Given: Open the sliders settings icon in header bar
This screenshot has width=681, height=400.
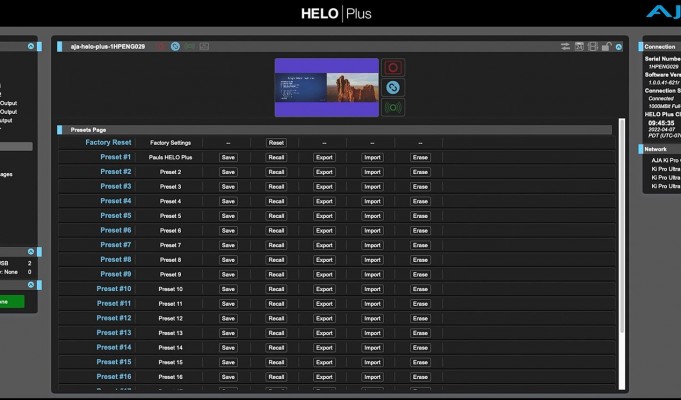Looking at the screenshot, I should (x=565, y=46).
